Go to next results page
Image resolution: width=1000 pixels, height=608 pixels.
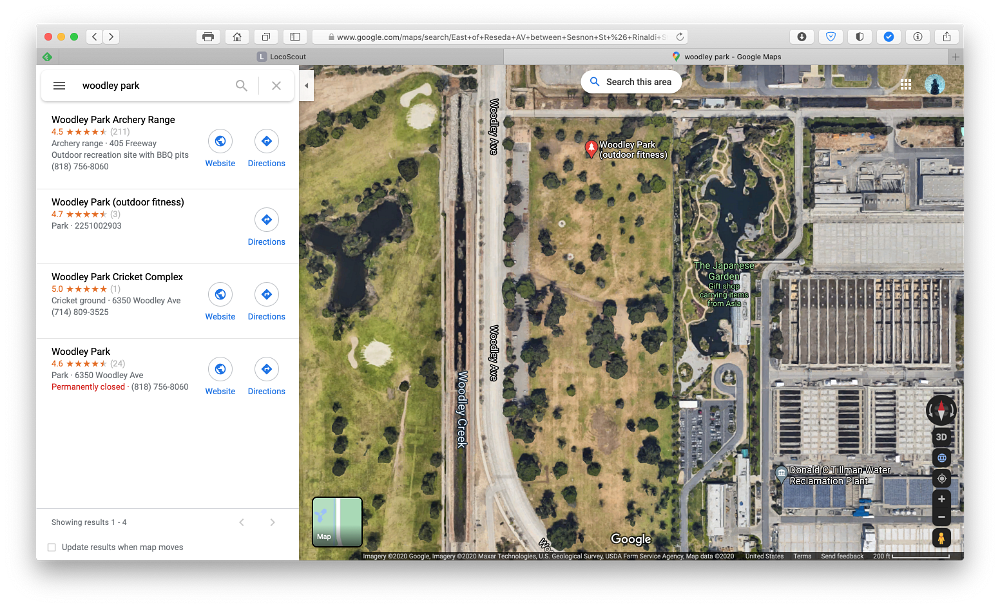click(x=272, y=523)
